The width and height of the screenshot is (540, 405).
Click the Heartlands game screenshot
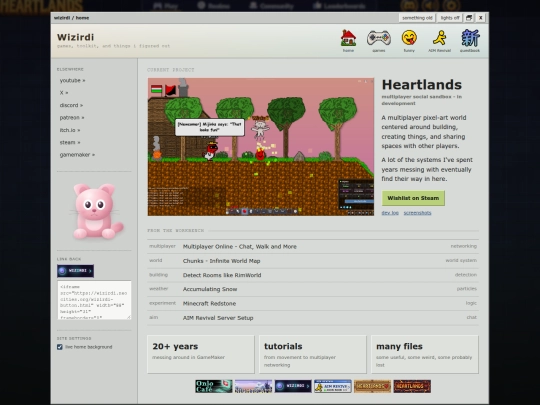(261, 147)
